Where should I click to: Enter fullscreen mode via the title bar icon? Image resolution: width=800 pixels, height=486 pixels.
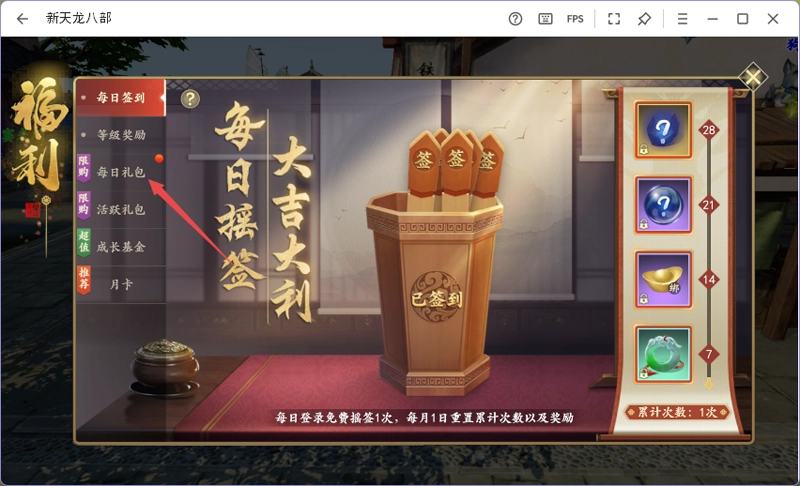(x=614, y=19)
